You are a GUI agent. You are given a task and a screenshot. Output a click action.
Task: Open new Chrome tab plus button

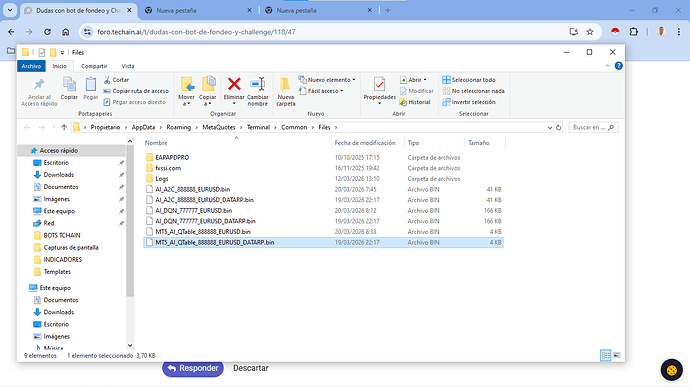388,10
